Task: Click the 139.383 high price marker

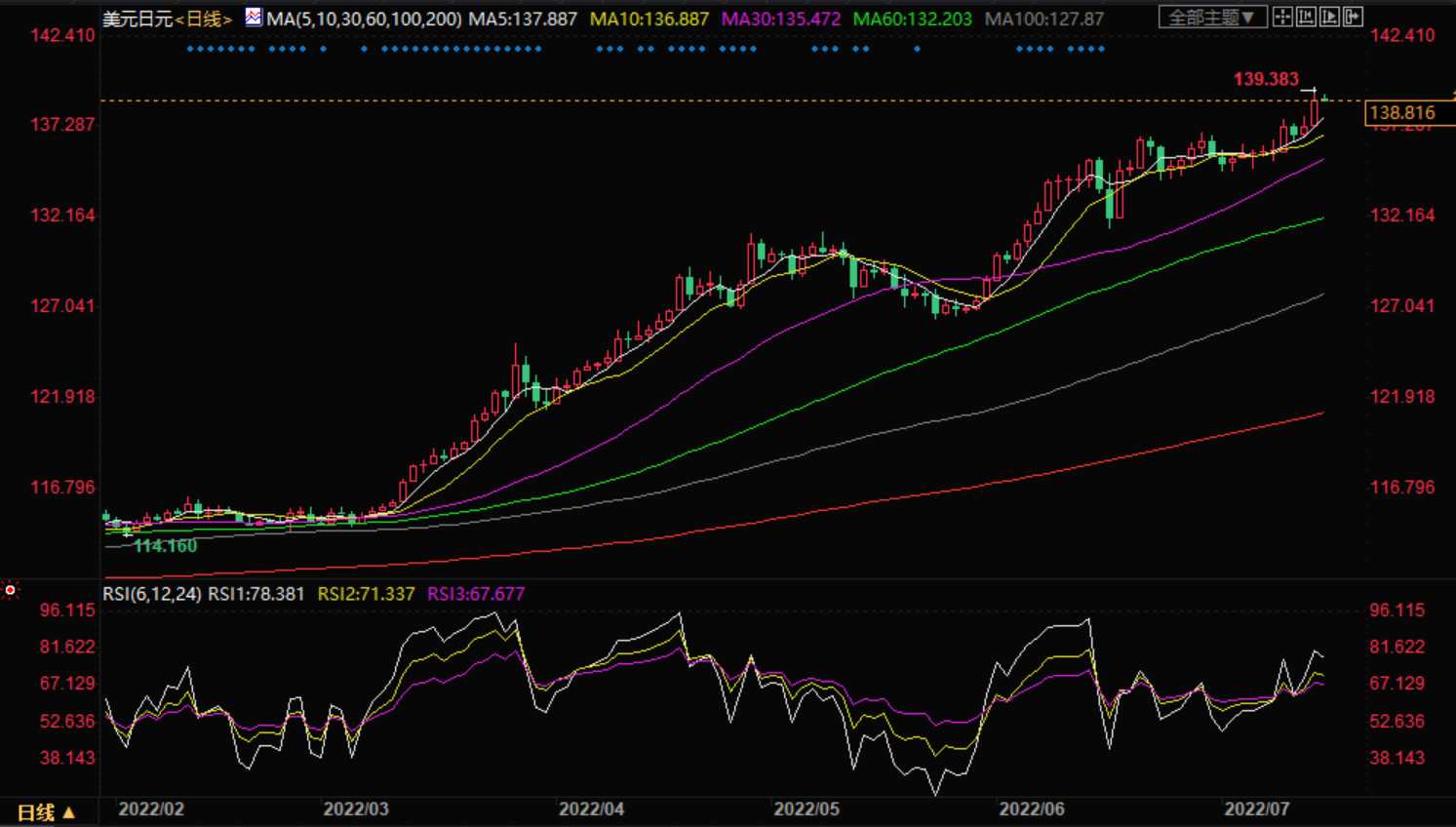Action: tap(1266, 79)
